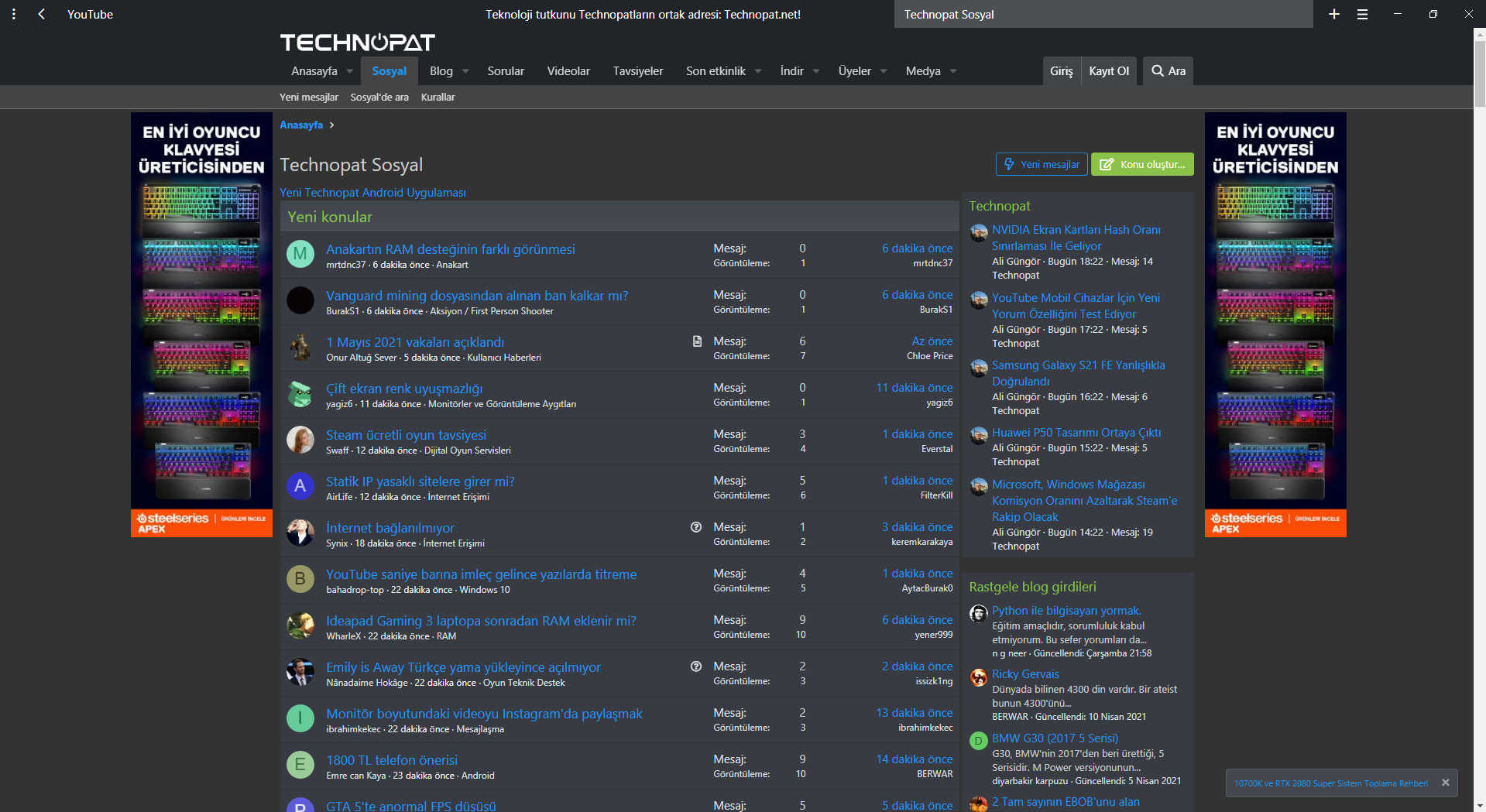1486x812 pixels.
Task: Click avatar beside Ricky Gervais blog entry
Action: 979,677
